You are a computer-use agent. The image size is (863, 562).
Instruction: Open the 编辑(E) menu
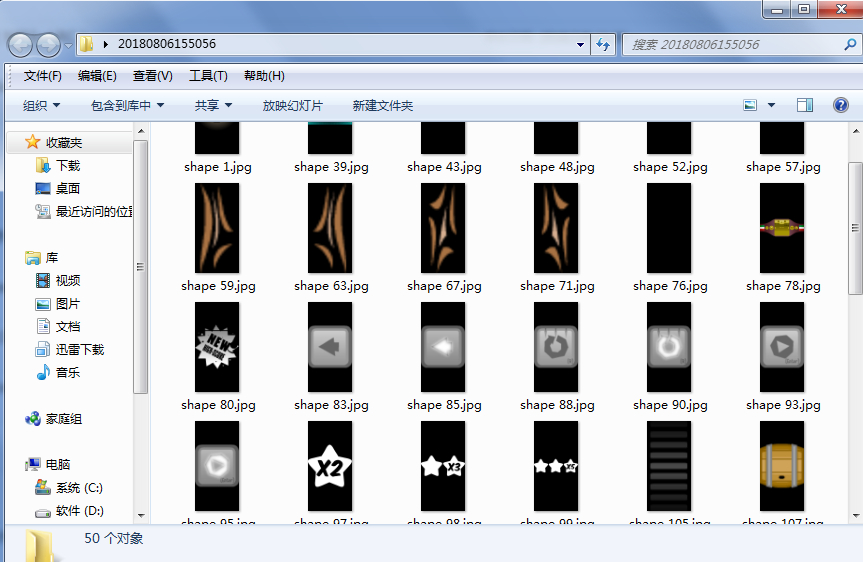click(97, 76)
